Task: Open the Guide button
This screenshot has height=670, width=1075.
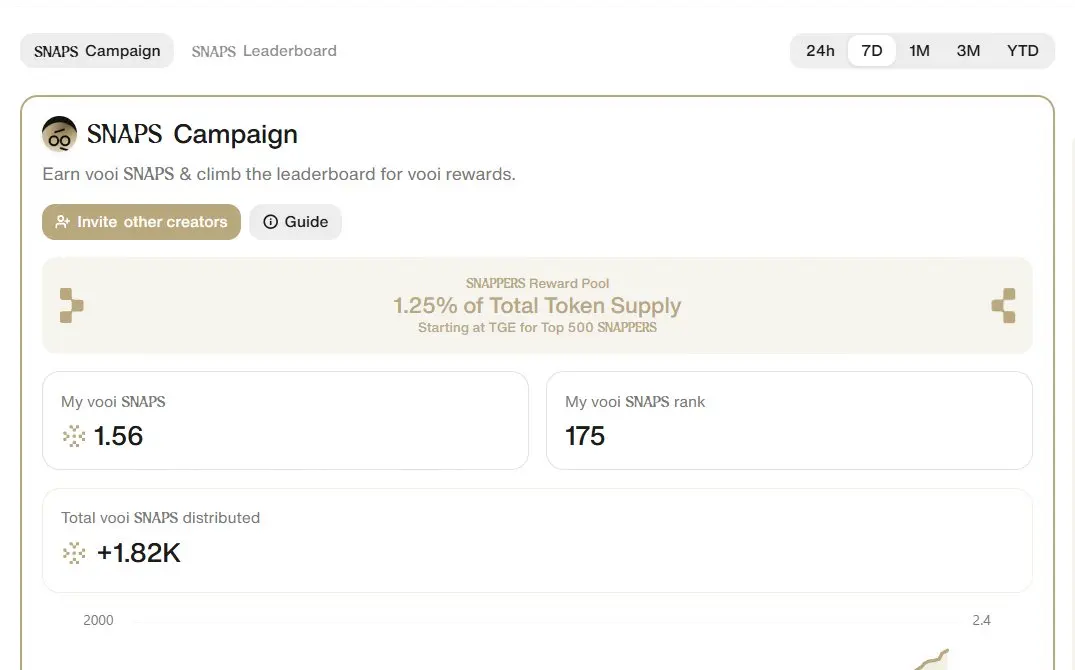Action: click(295, 222)
